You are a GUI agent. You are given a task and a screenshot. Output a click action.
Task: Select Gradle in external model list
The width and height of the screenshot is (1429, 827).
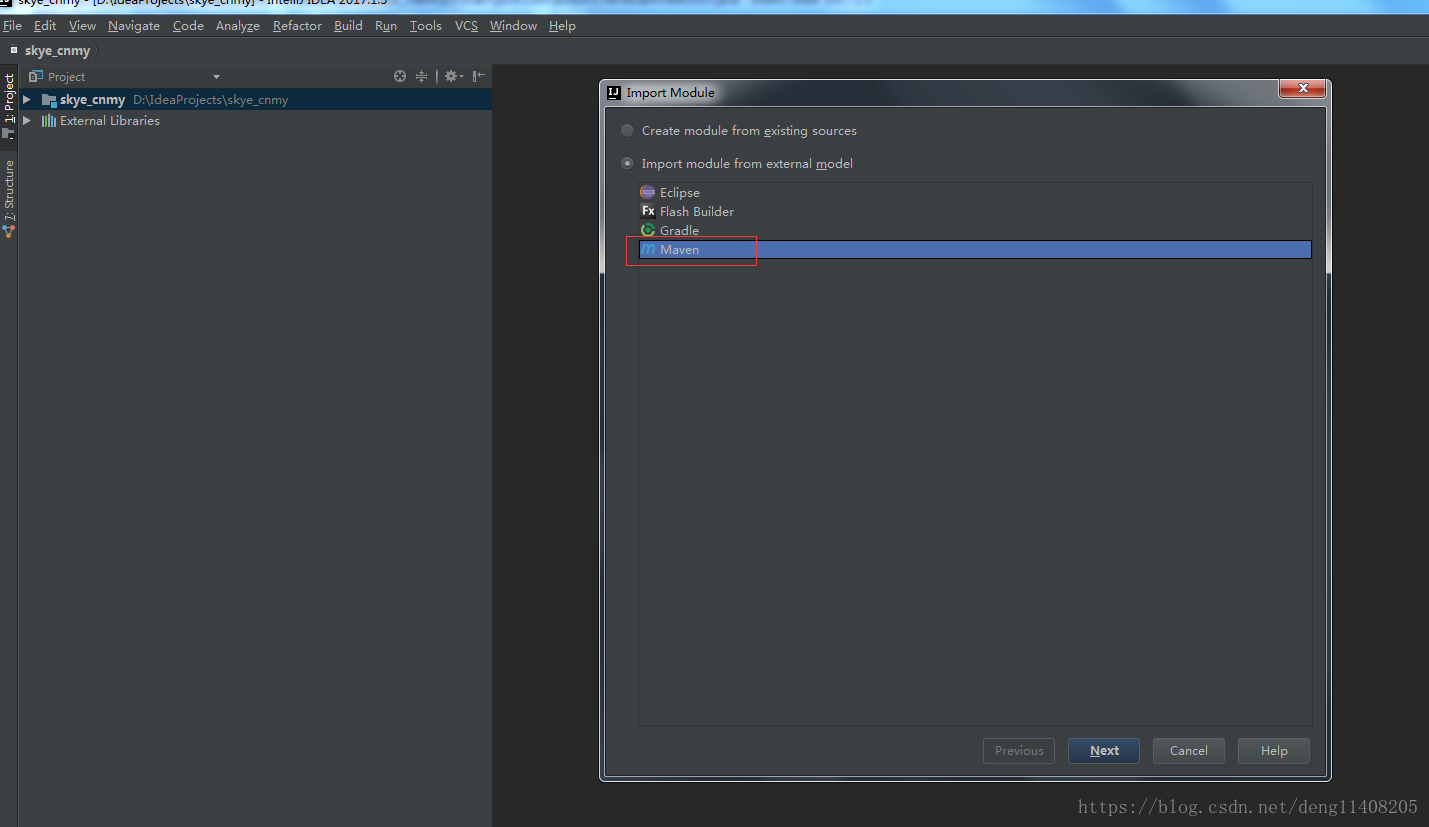975,230
